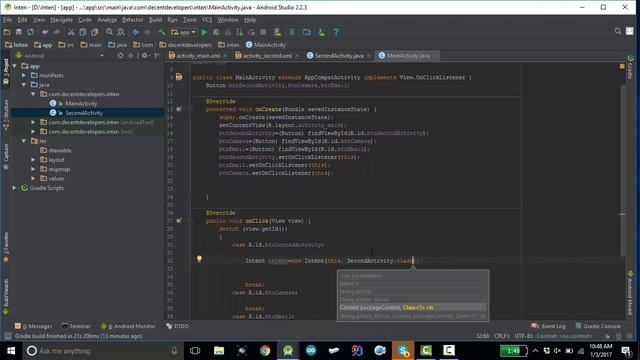The image size is (640, 360).
Task: Click the Back navigation arrow
Action: click(136, 32)
